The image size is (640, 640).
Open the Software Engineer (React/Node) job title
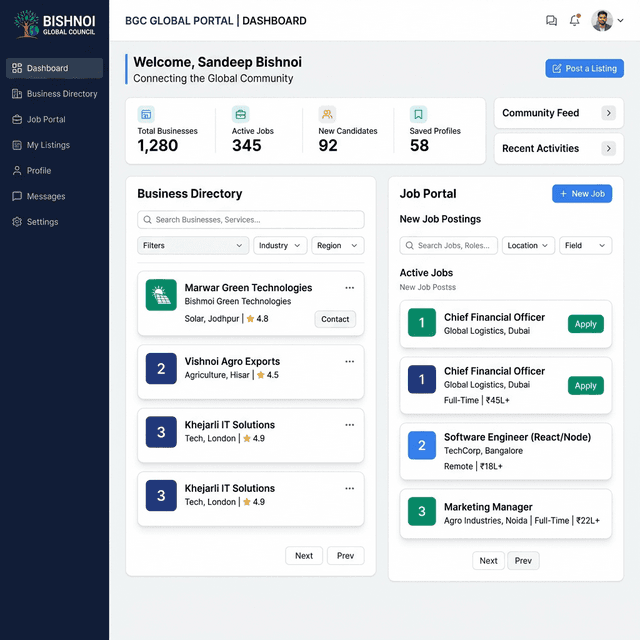[x=518, y=437]
